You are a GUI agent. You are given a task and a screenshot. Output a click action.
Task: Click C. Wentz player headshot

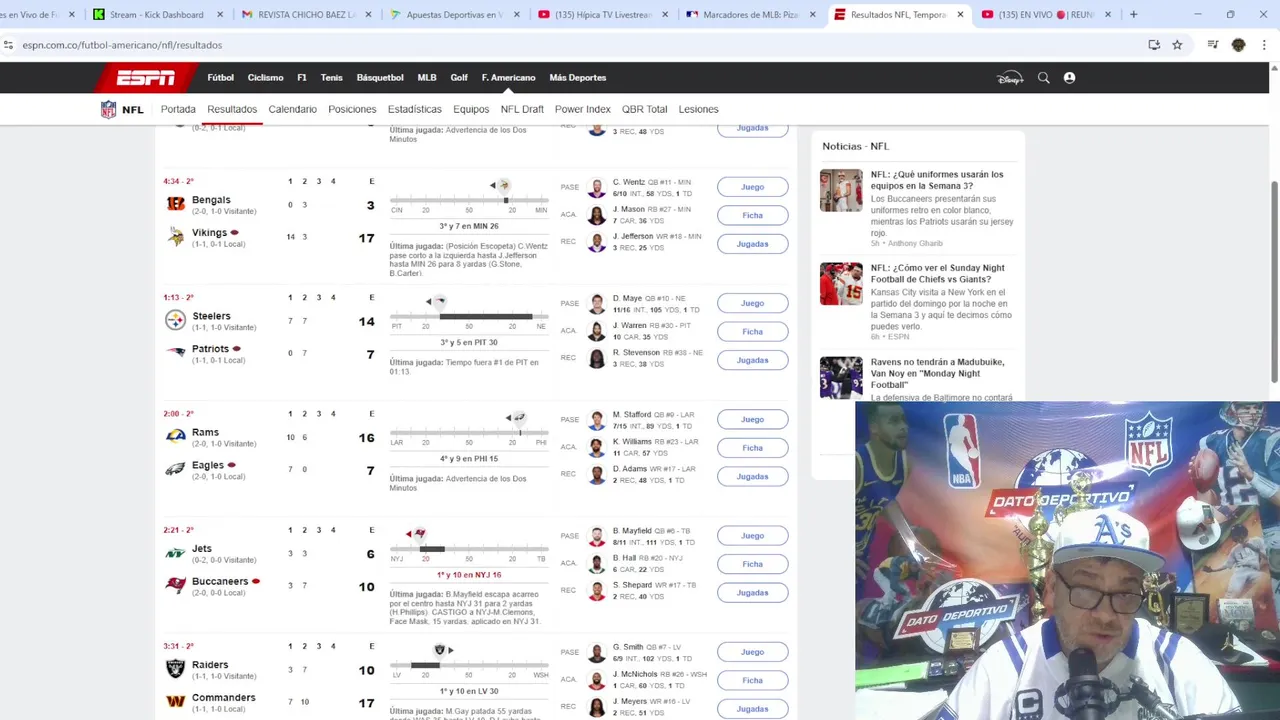pyautogui.click(x=597, y=188)
